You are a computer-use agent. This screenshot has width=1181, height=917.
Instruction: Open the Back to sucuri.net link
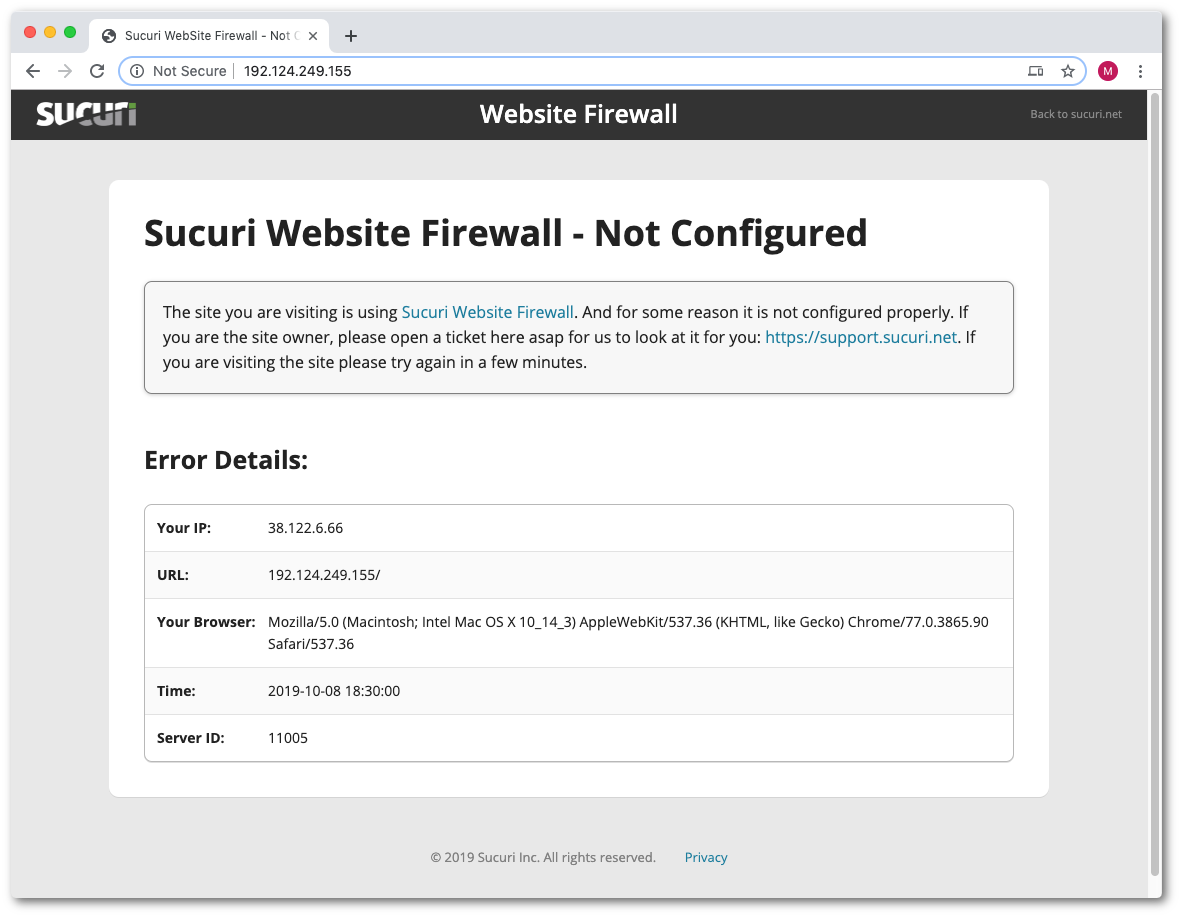pyautogui.click(x=1076, y=114)
